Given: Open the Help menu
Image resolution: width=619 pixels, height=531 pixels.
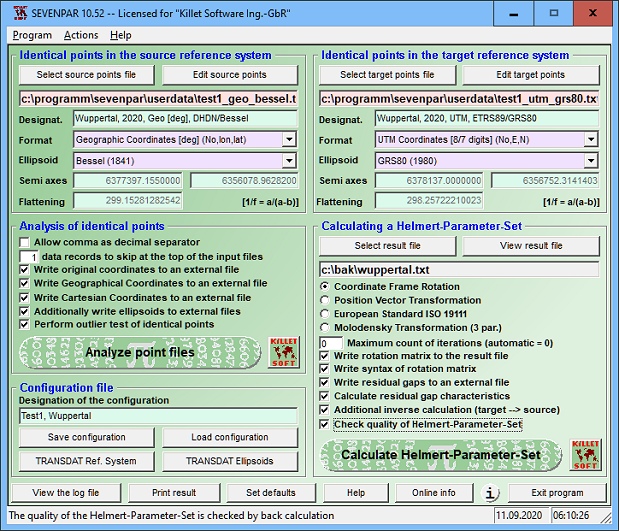Looking at the screenshot, I should pos(120,35).
